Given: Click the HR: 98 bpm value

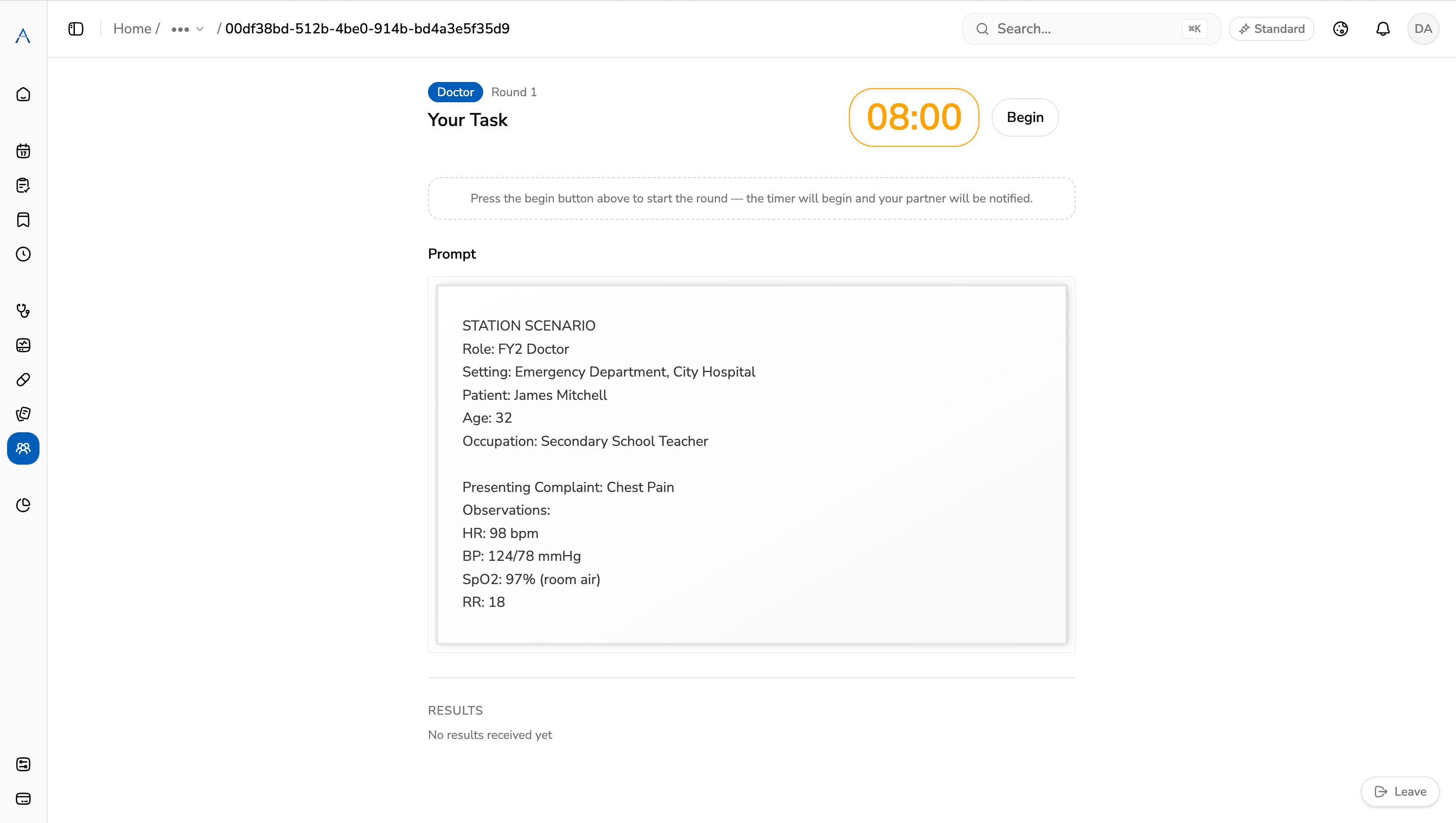Looking at the screenshot, I should click(500, 533).
